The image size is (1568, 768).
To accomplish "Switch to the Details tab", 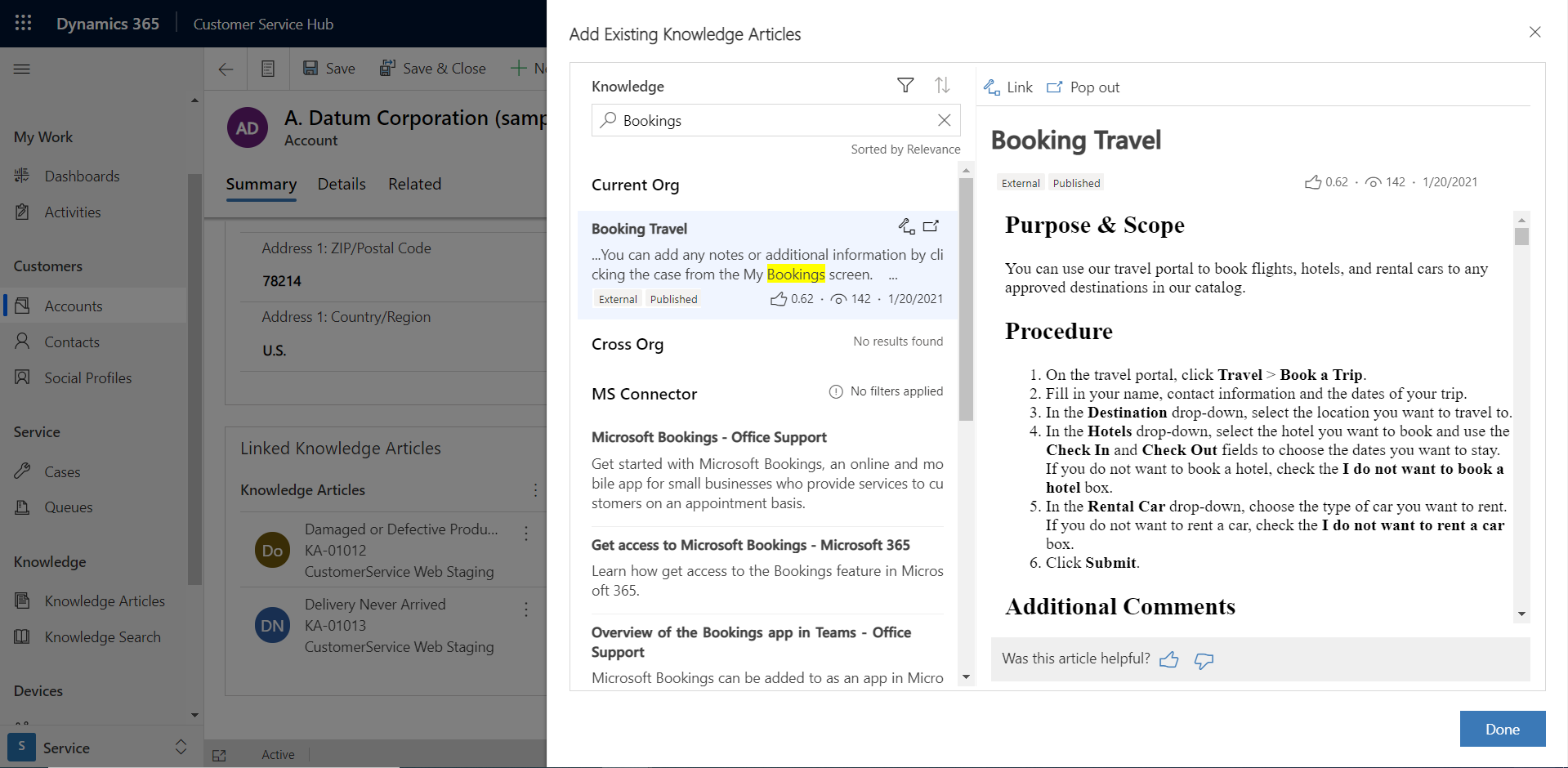I will [342, 184].
